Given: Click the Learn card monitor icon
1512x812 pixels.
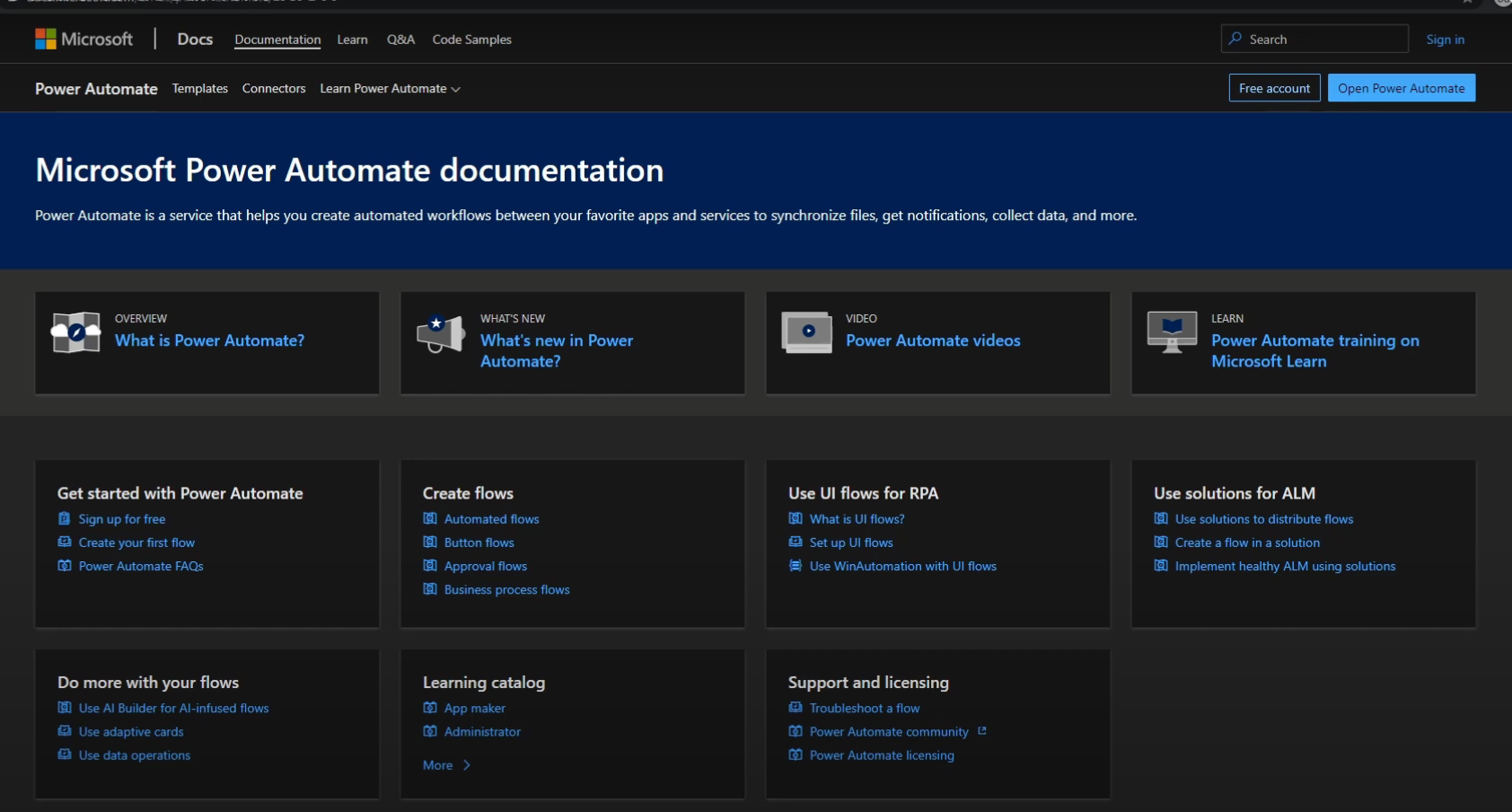Looking at the screenshot, I should pos(1173,332).
